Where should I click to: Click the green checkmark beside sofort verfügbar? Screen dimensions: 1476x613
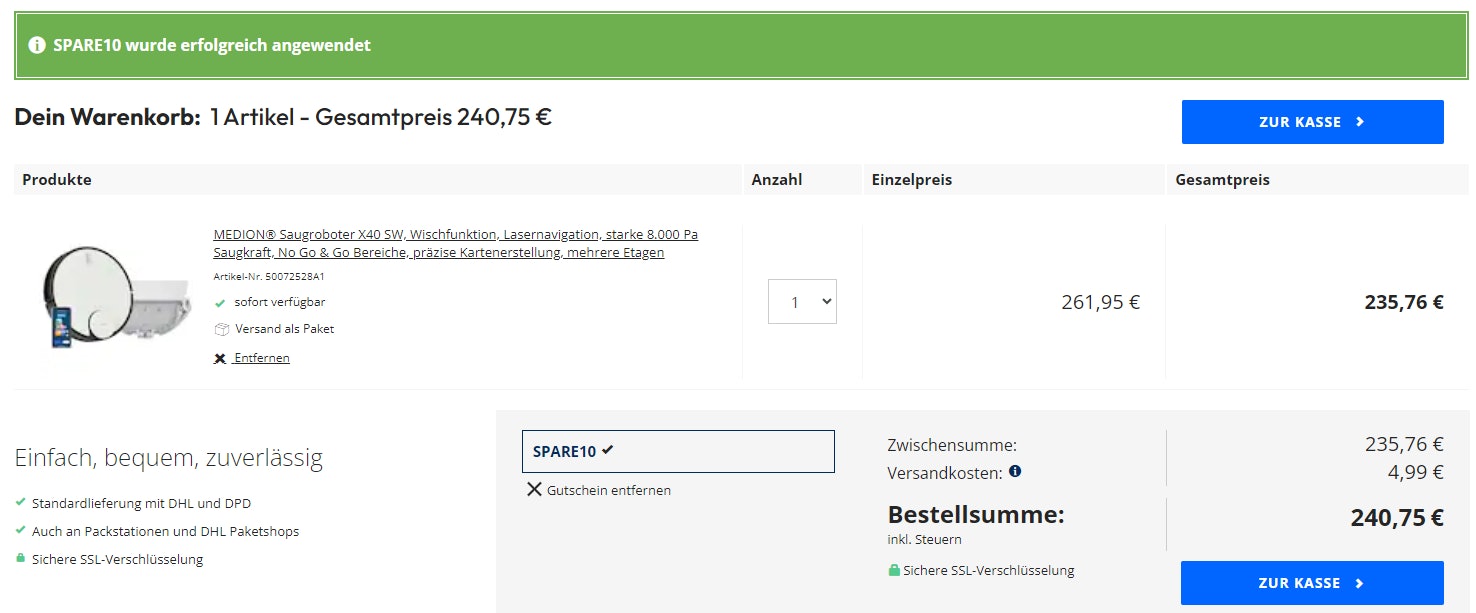point(220,302)
